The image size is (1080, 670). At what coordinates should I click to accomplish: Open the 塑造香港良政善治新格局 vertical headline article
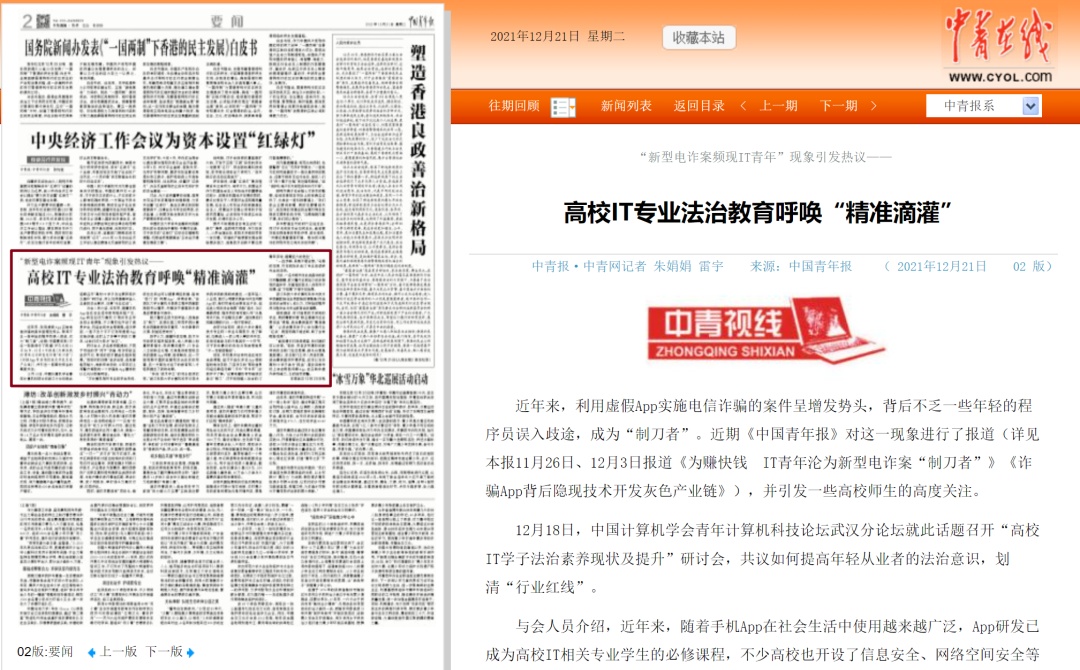pyautogui.click(x=419, y=150)
